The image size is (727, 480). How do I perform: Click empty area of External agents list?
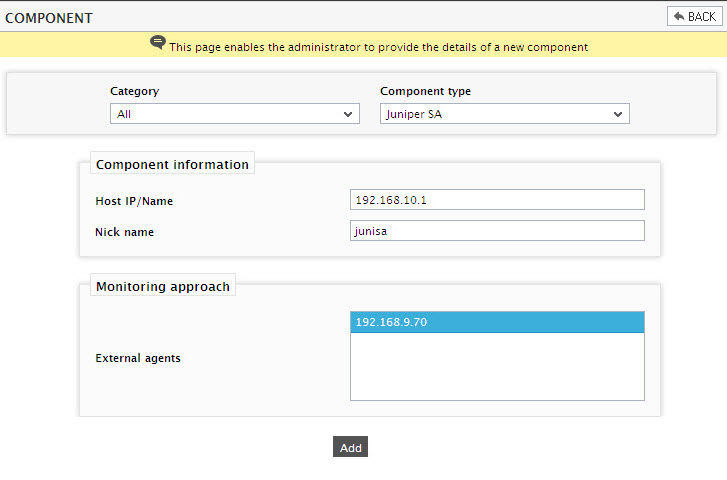click(x=497, y=366)
